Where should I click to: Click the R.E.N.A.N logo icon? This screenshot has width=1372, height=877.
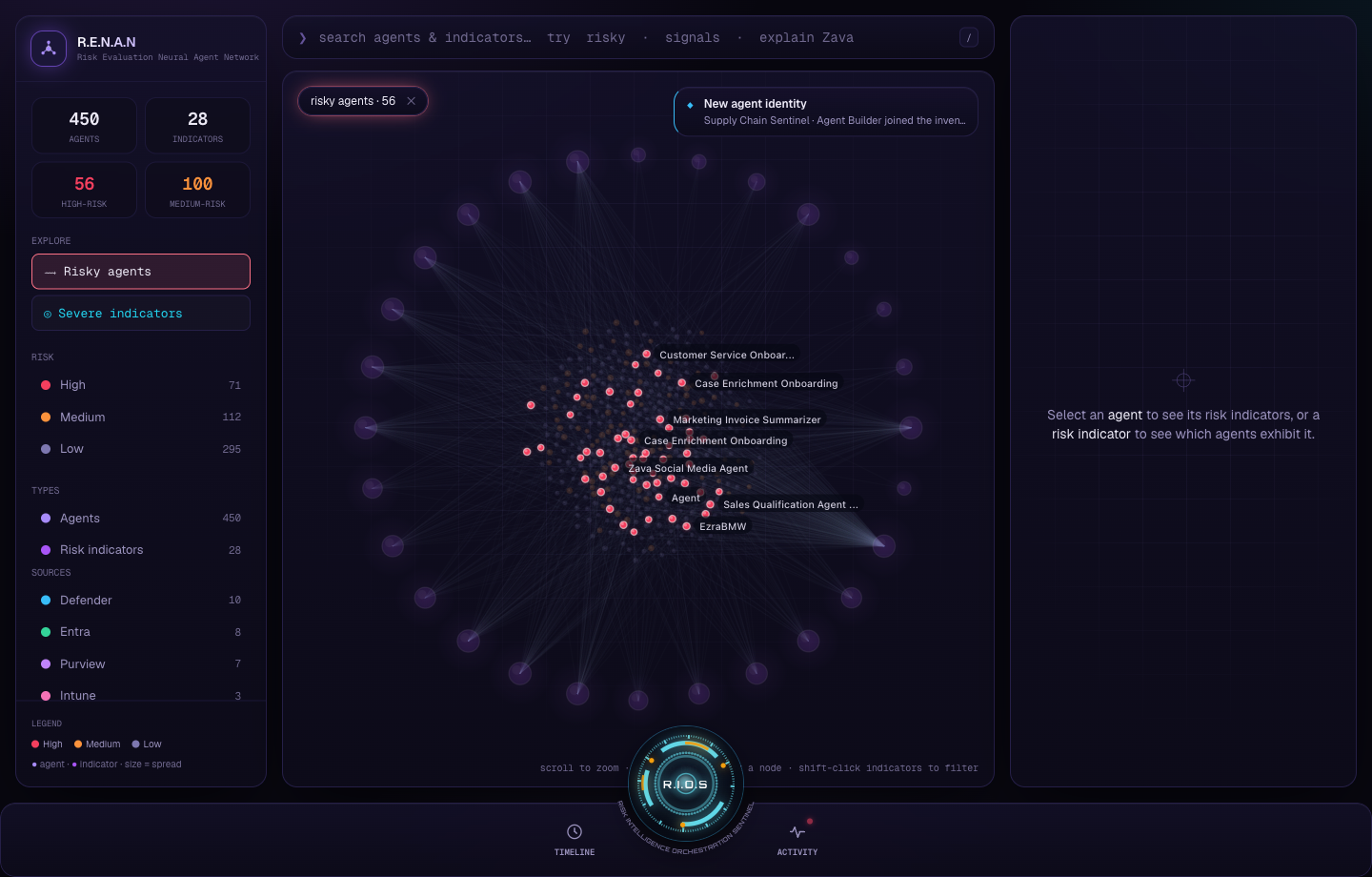click(x=49, y=49)
